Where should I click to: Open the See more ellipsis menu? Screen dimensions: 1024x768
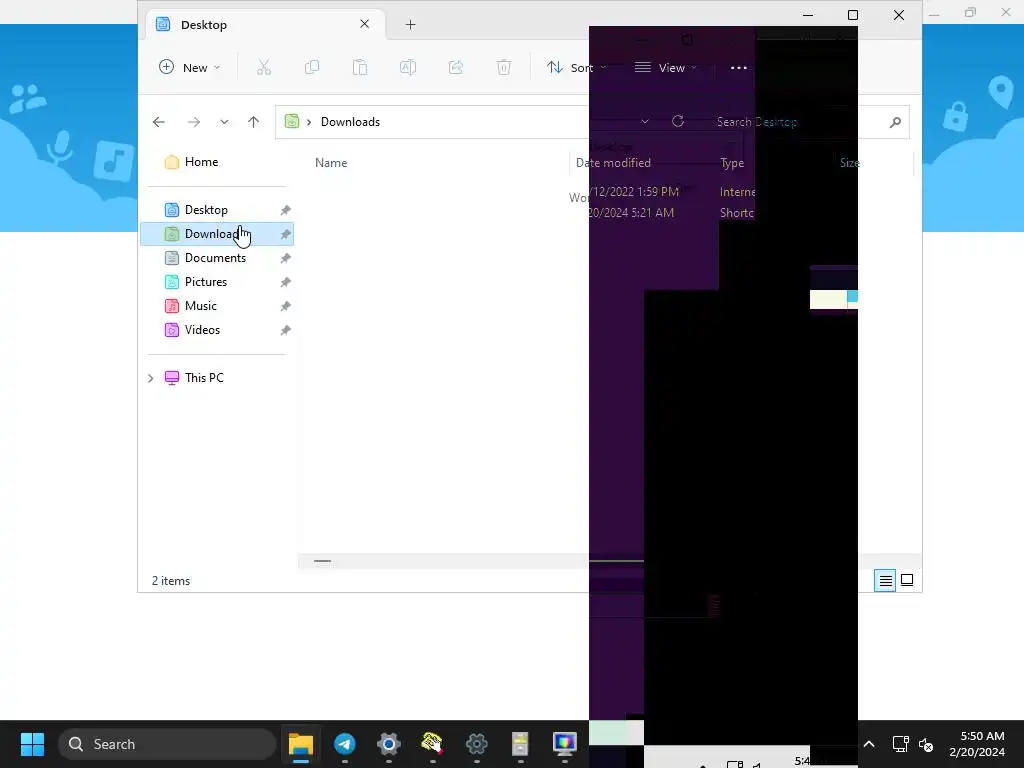(739, 67)
